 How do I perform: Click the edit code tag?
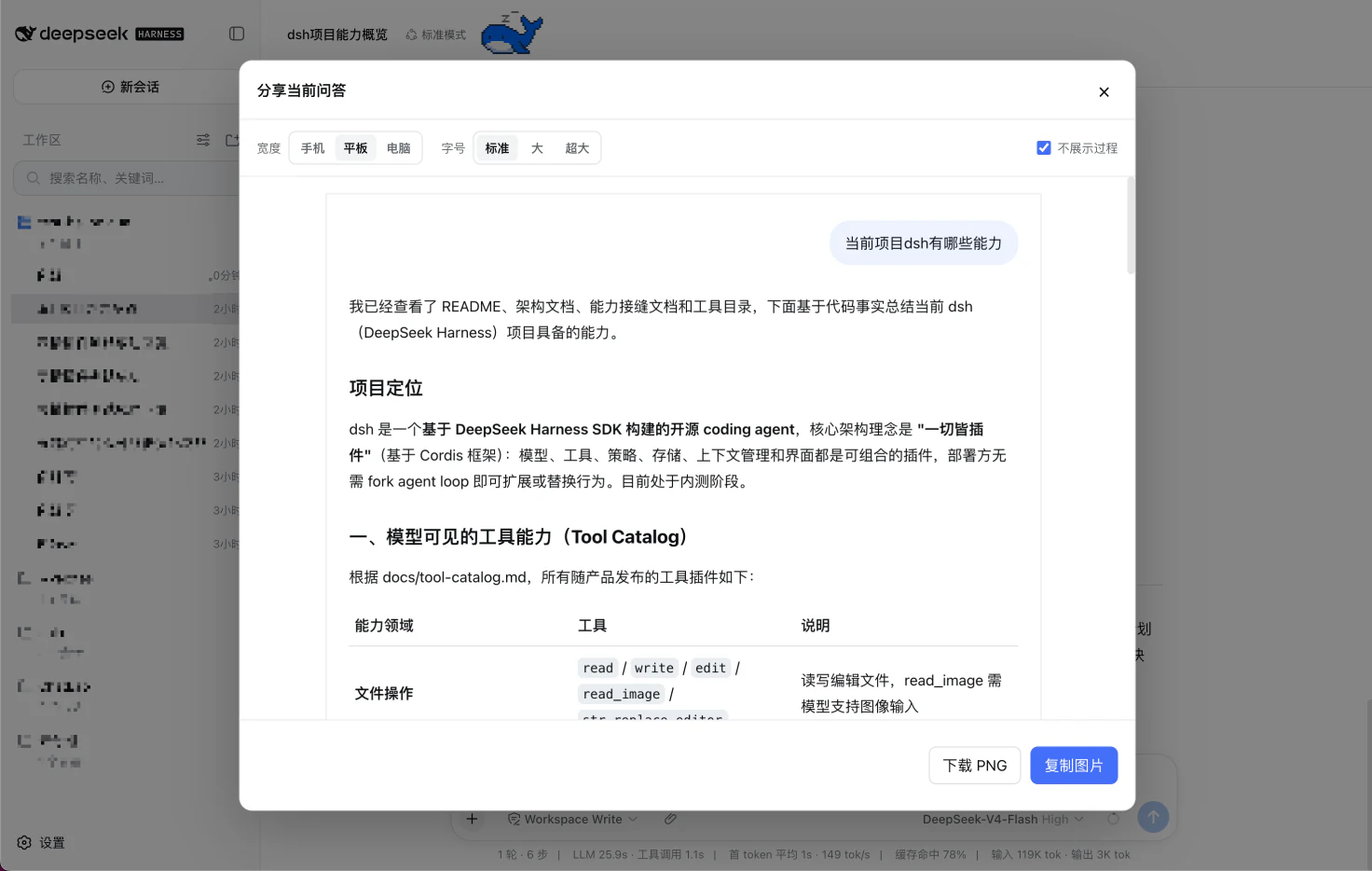click(710, 668)
